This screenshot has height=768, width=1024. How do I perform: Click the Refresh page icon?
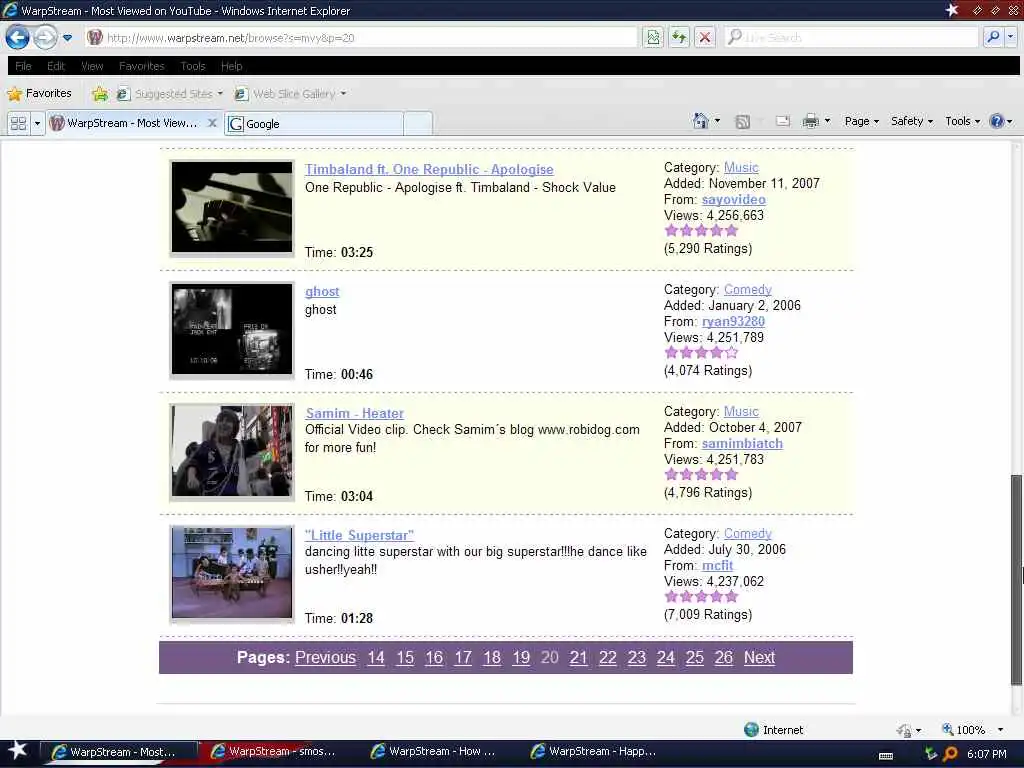pos(679,37)
